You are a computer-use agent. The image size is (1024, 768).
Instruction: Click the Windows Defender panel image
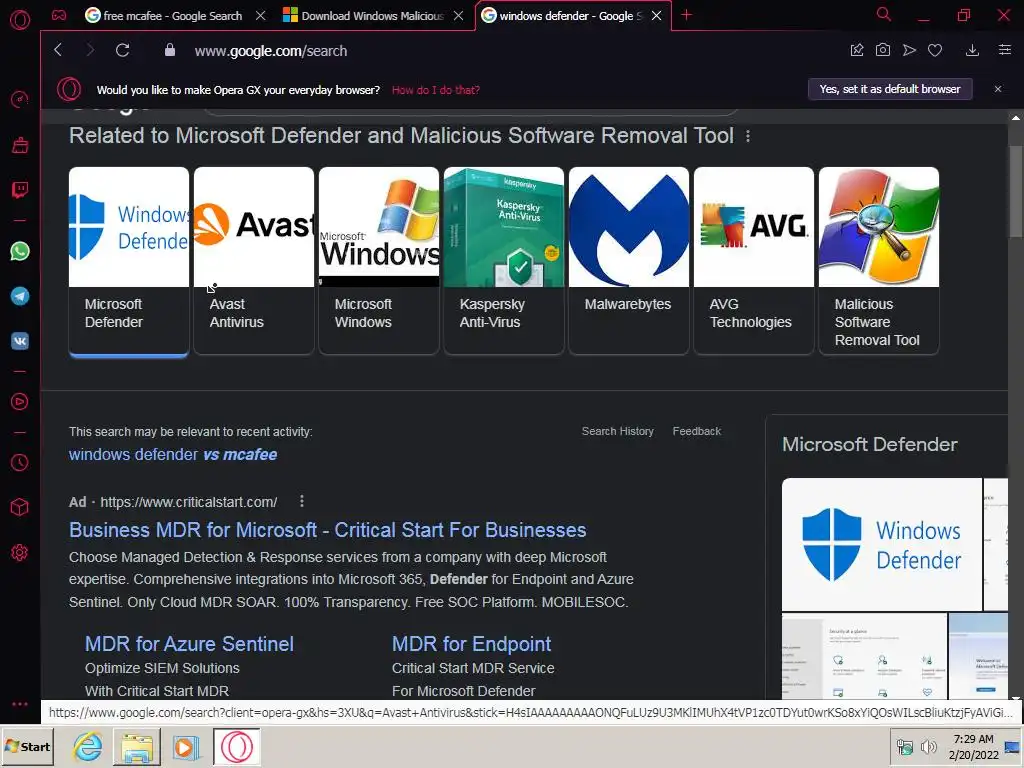click(x=882, y=544)
